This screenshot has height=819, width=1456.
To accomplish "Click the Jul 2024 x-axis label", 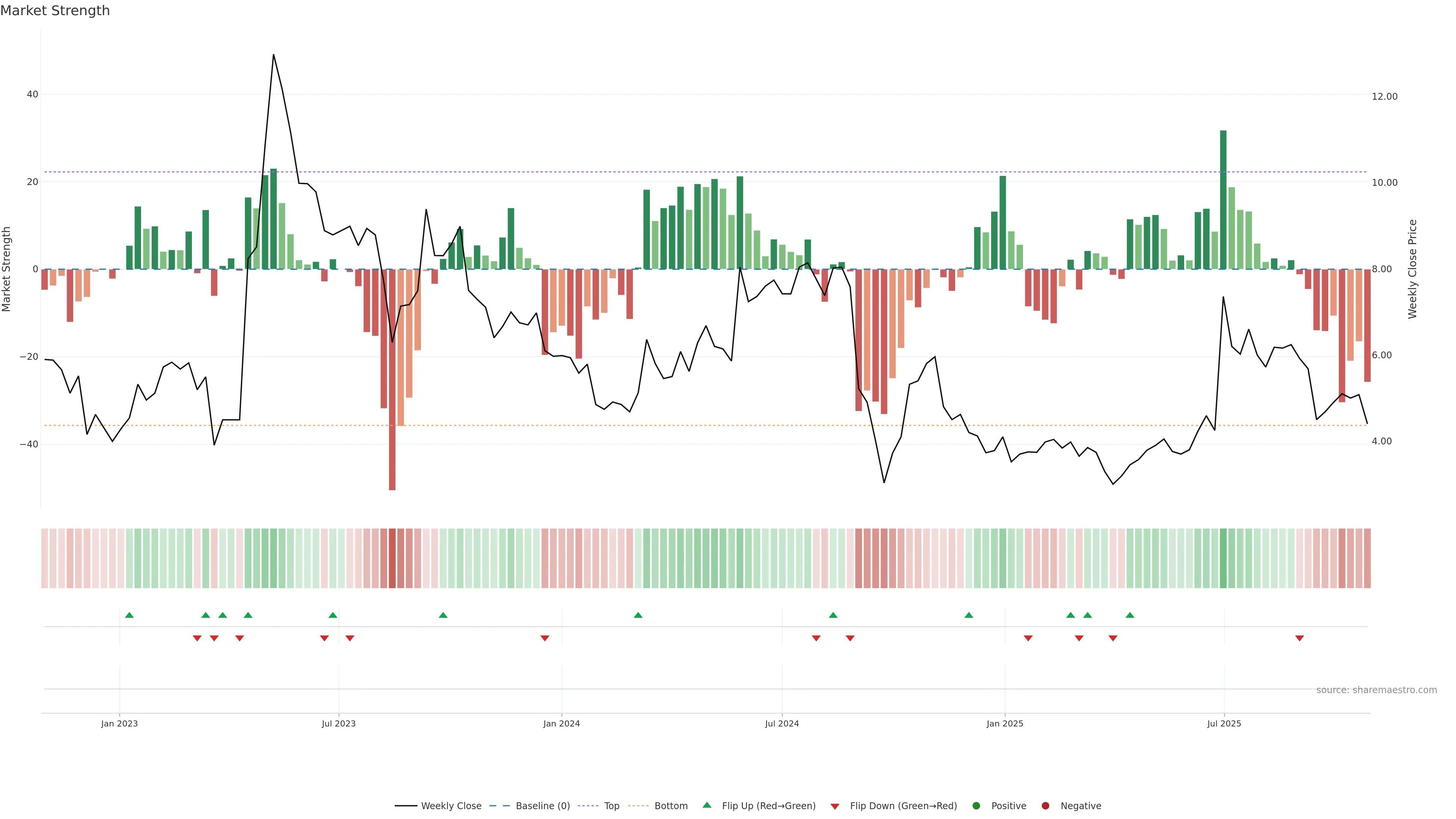I will coord(782,723).
